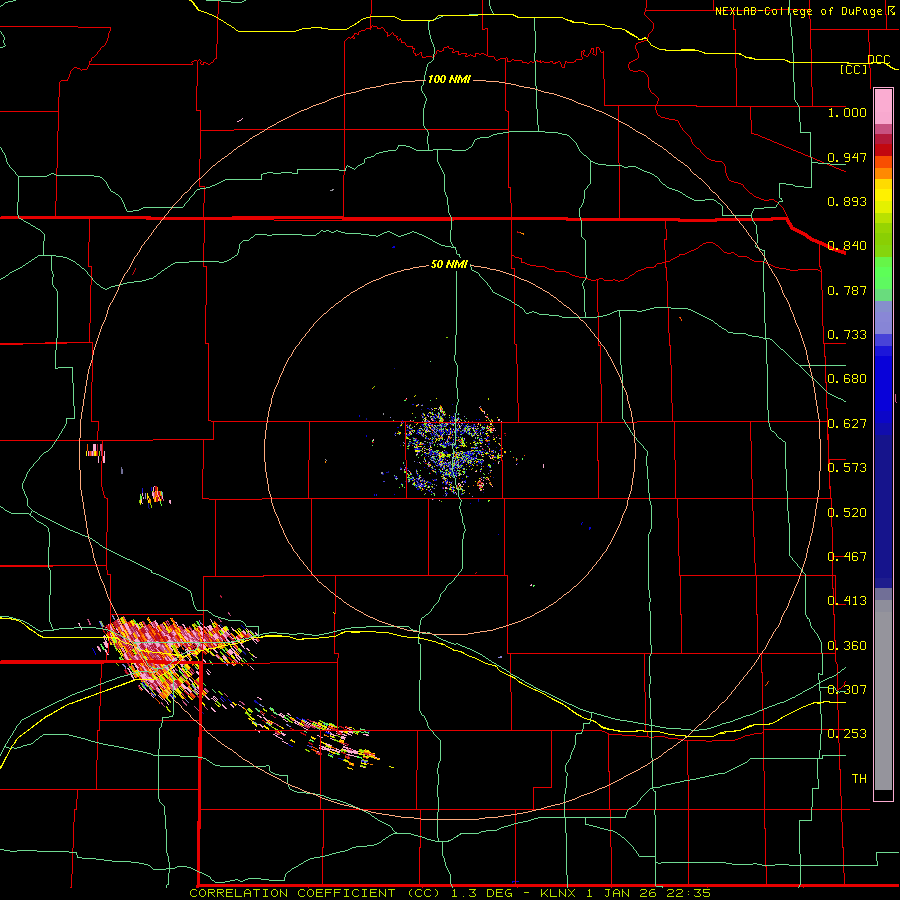This screenshot has height=900, width=900.
Task: Click the 100 NMI range ring label
Action: 449,79
